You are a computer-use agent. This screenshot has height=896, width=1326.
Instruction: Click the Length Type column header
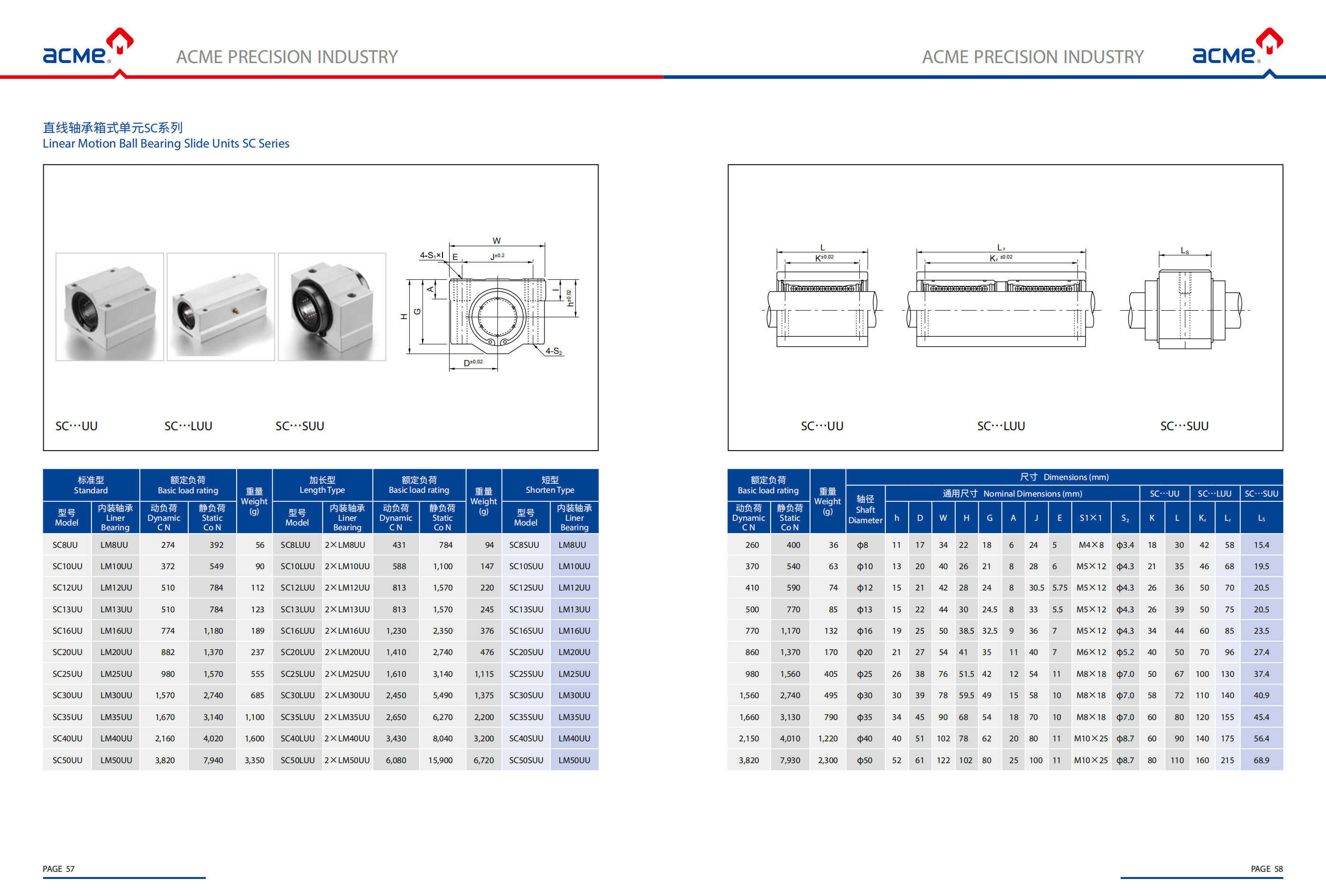pos(322,485)
